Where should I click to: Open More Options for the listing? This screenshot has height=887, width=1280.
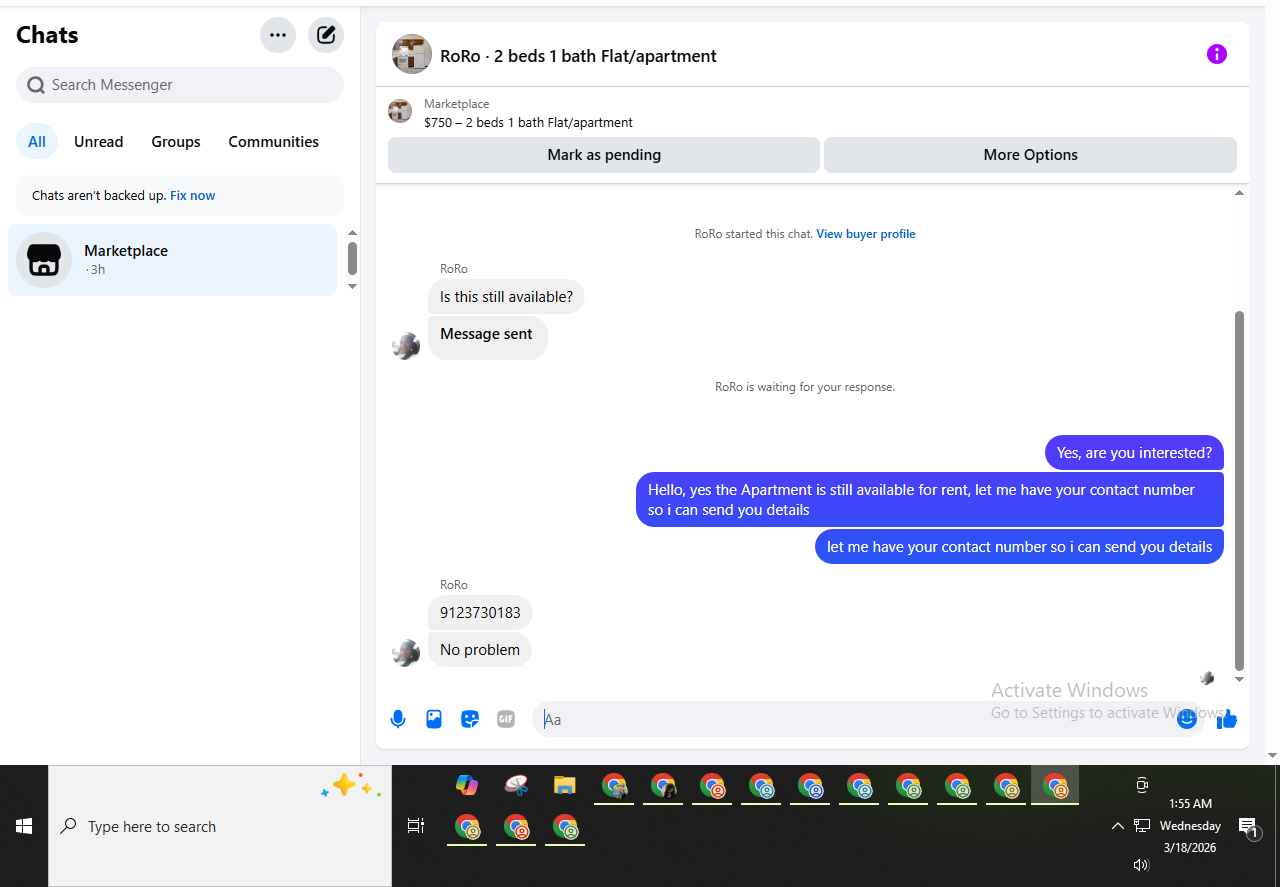(x=1030, y=155)
